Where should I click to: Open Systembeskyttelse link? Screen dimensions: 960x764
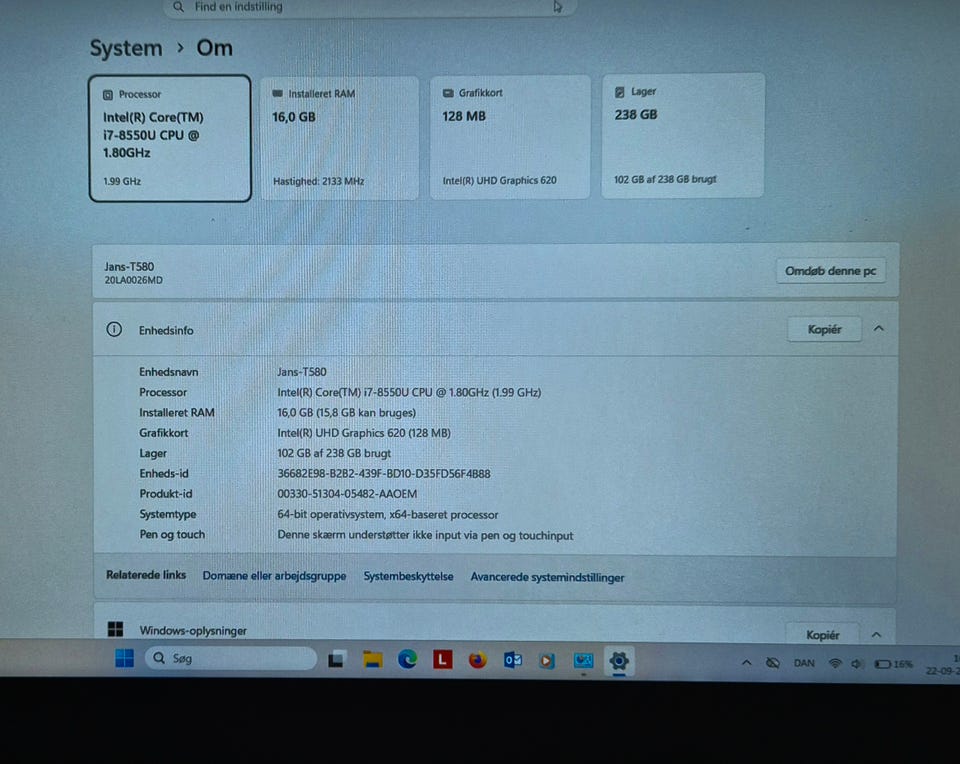click(x=408, y=577)
